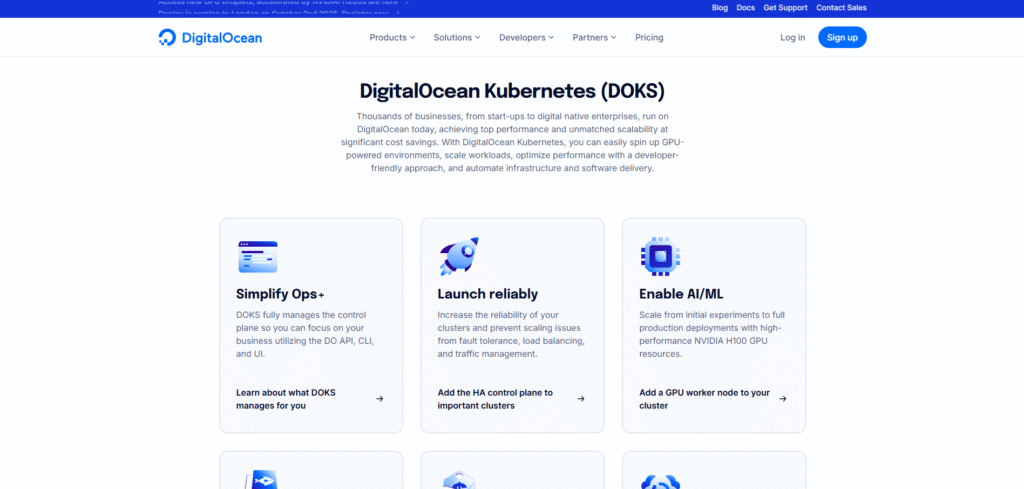The height and width of the screenshot is (489, 1024).
Task: Click the rocket icon above Launch reliably
Action: coord(459,257)
